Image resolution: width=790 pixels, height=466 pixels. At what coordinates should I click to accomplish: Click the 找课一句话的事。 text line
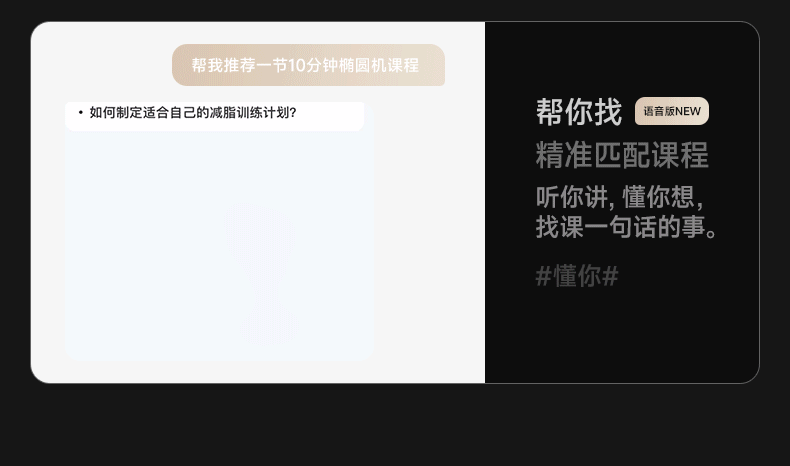(x=626, y=227)
